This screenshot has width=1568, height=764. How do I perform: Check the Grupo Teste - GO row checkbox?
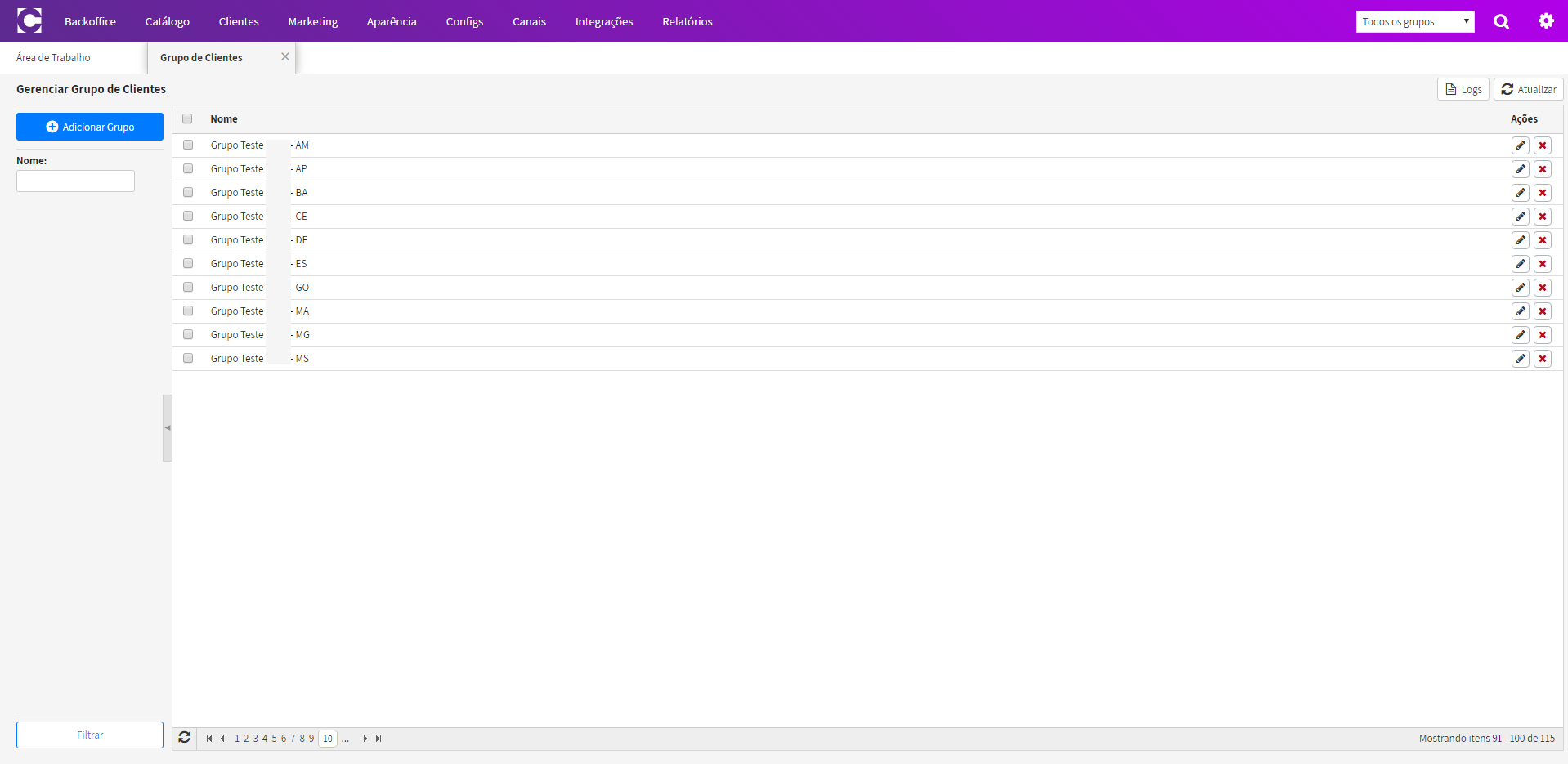[188, 287]
